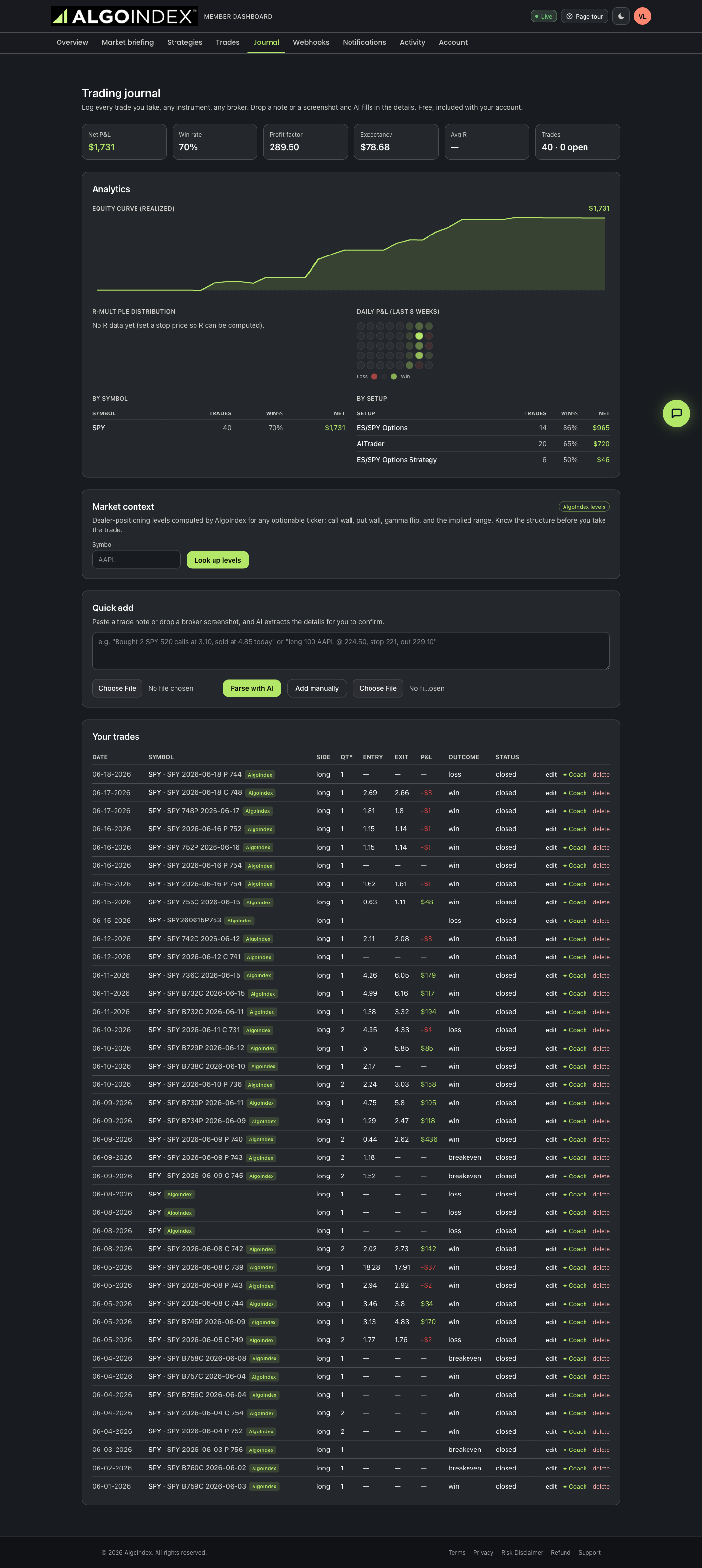Delete the SPY 2026-06-18 C 748 trade

(601, 793)
